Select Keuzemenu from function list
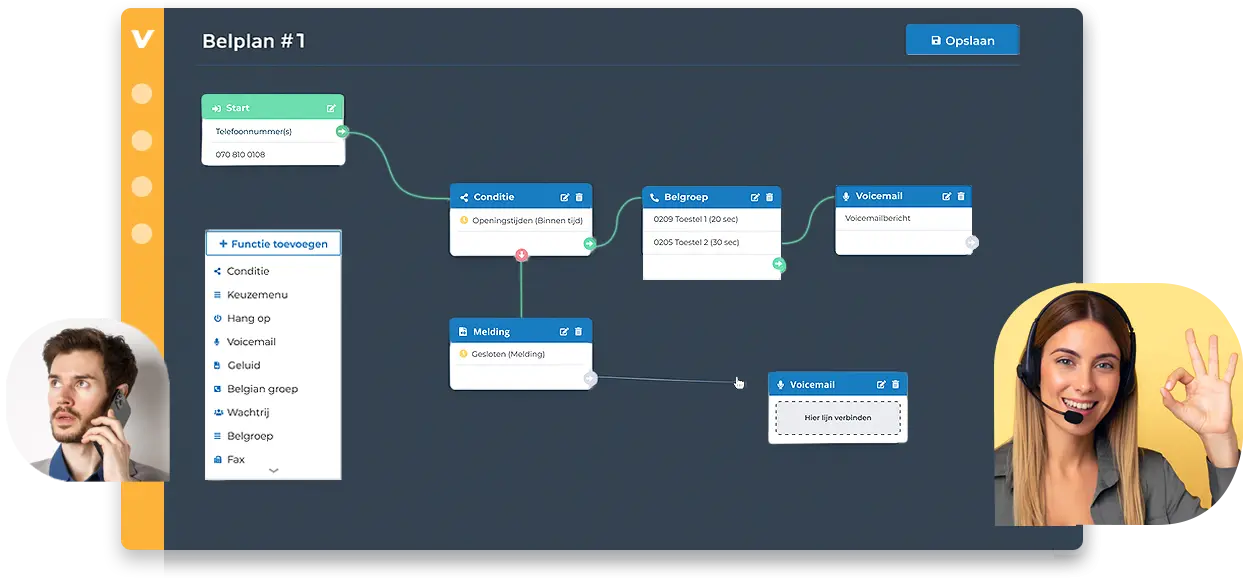 coord(257,295)
